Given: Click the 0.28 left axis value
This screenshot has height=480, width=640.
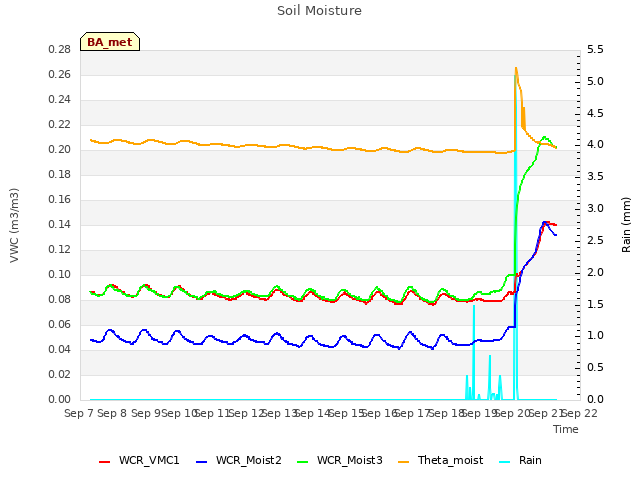Looking at the screenshot, I should [x=60, y=49].
